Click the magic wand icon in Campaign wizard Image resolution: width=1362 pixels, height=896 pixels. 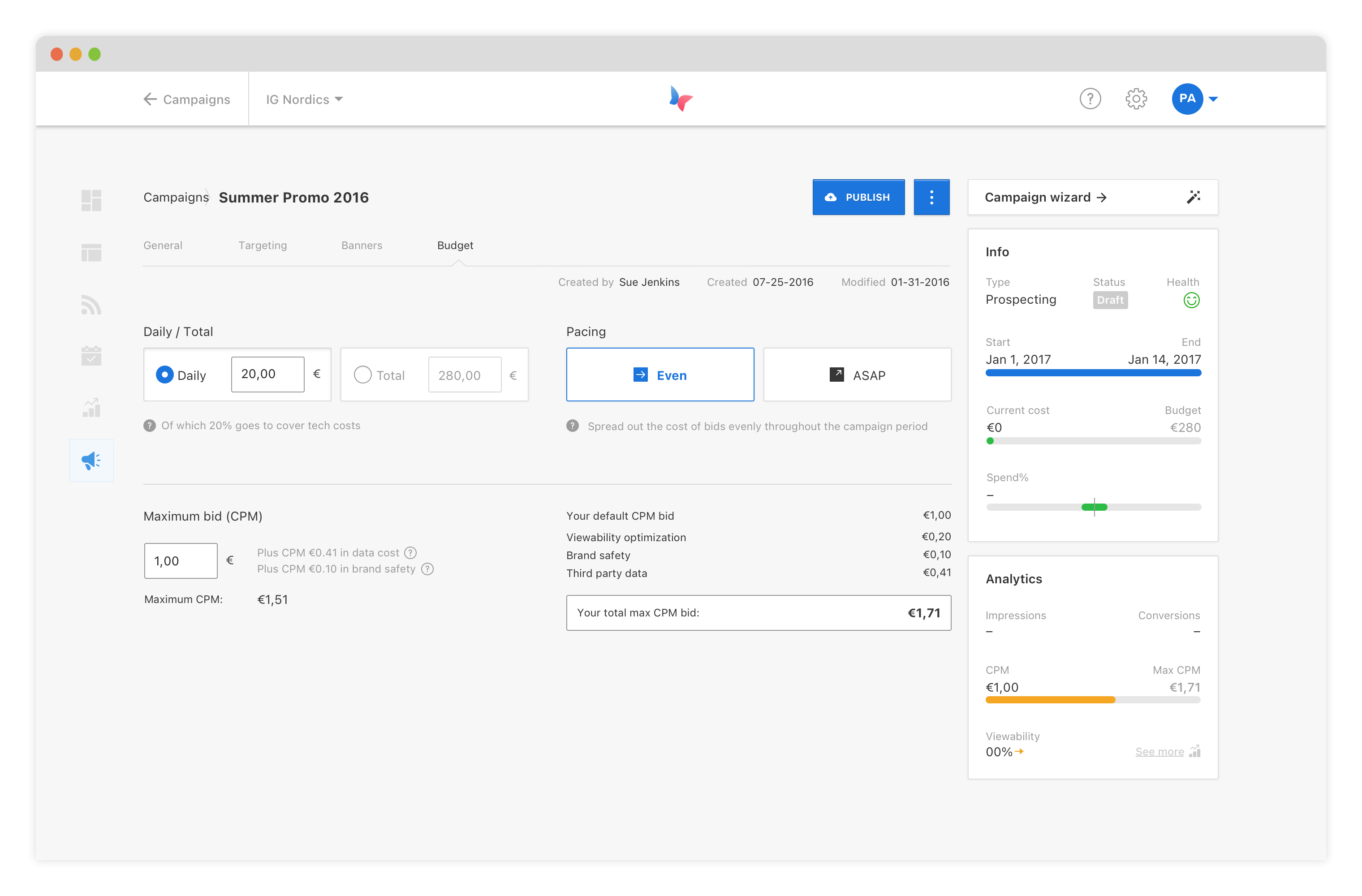tap(1193, 198)
